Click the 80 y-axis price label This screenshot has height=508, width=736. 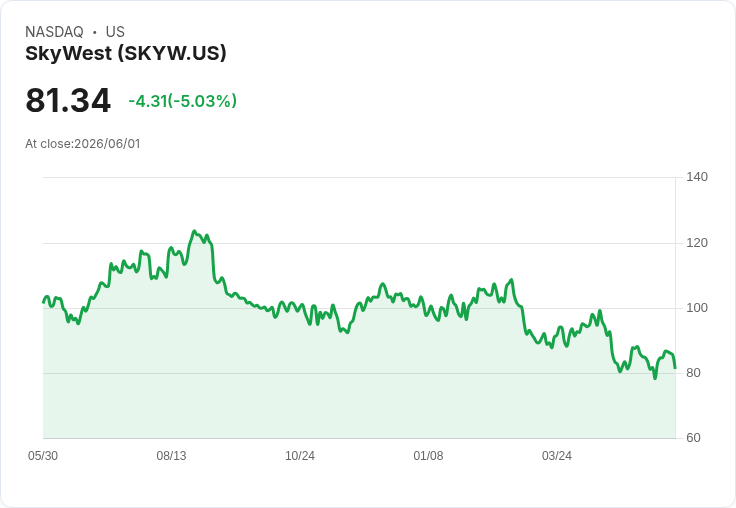pyautogui.click(x=693, y=373)
